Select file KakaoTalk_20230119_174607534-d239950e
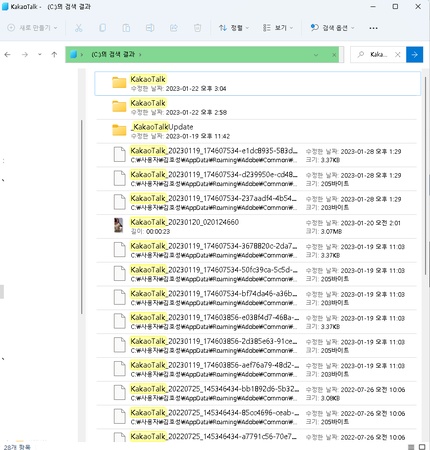The height and width of the screenshot is (450, 430). click(257, 179)
